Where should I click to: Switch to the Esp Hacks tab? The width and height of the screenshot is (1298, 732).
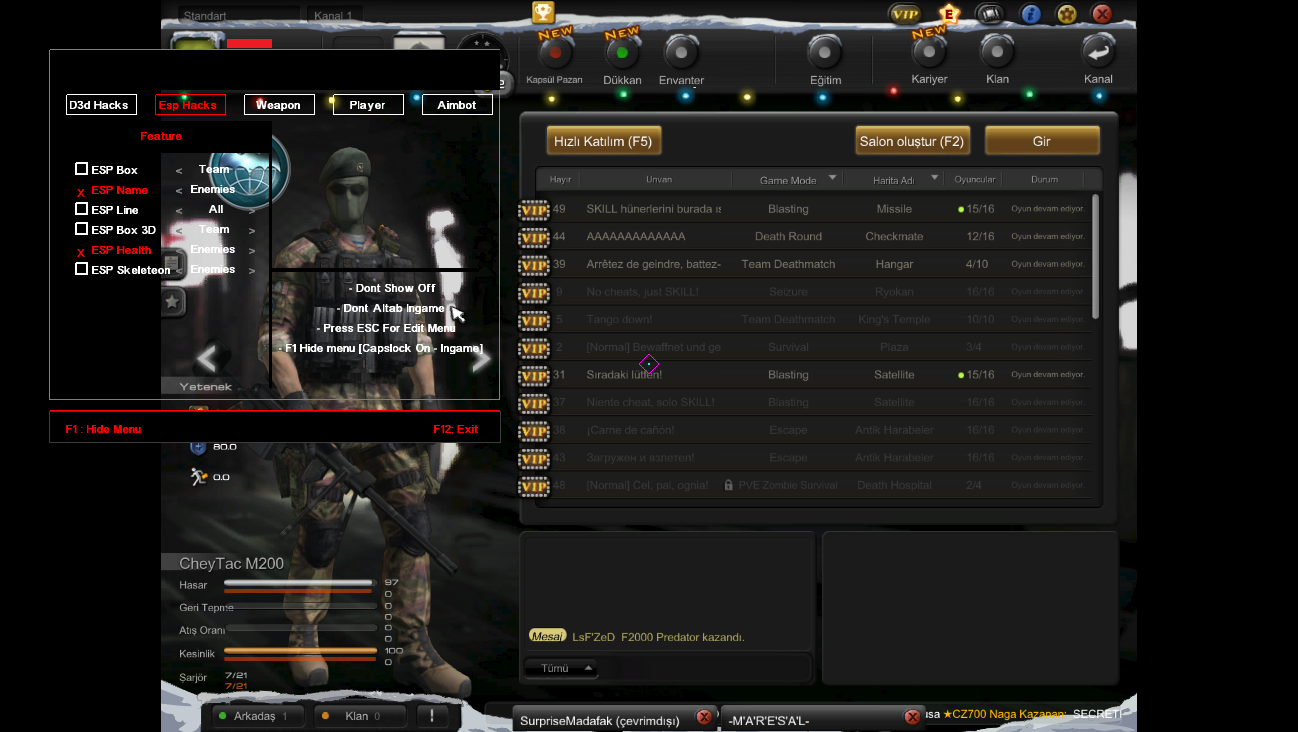tap(190, 104)
